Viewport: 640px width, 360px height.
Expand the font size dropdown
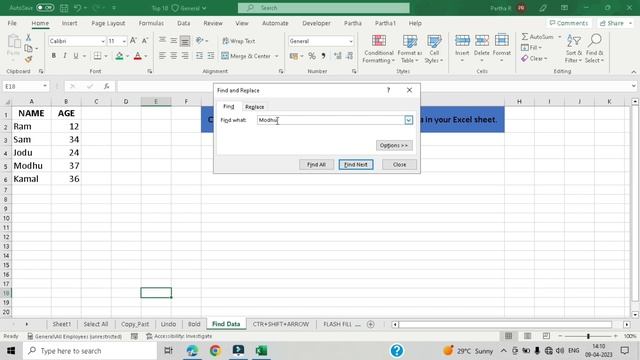(124, 41)
